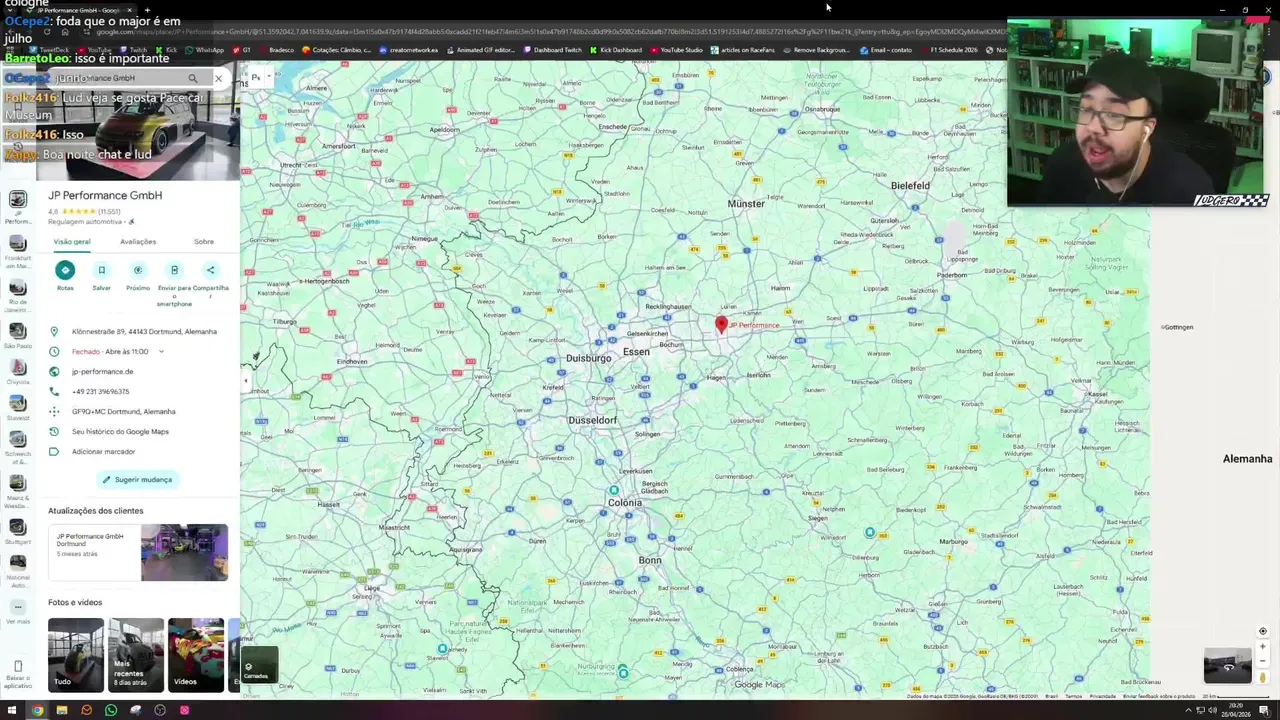Image resolution: width=1280 pixels, height=720 pixels.
Task: Click the browser address bar URL
Action: (550, 32)
